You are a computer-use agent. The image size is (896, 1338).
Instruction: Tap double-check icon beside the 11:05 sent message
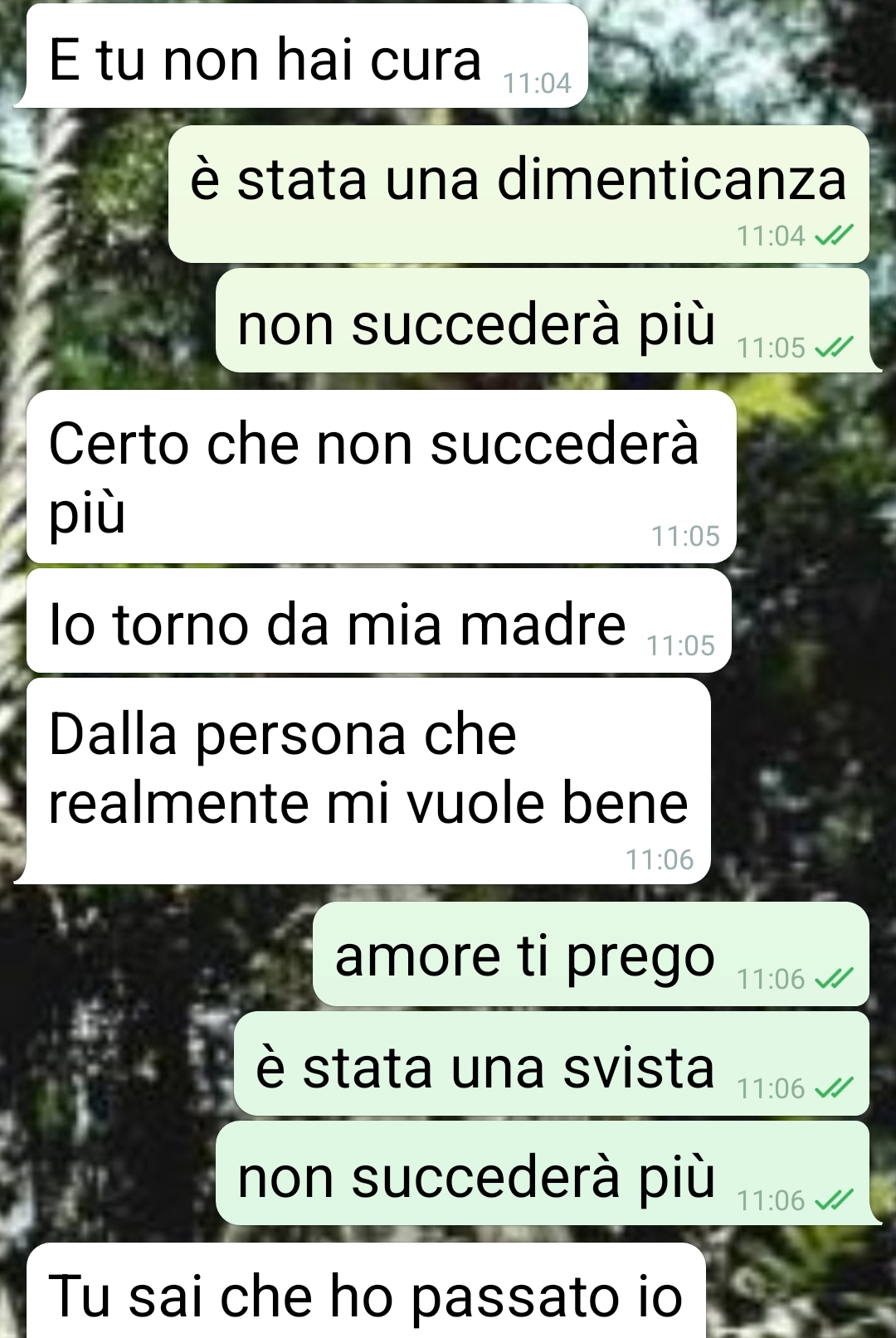pos(833,348)
